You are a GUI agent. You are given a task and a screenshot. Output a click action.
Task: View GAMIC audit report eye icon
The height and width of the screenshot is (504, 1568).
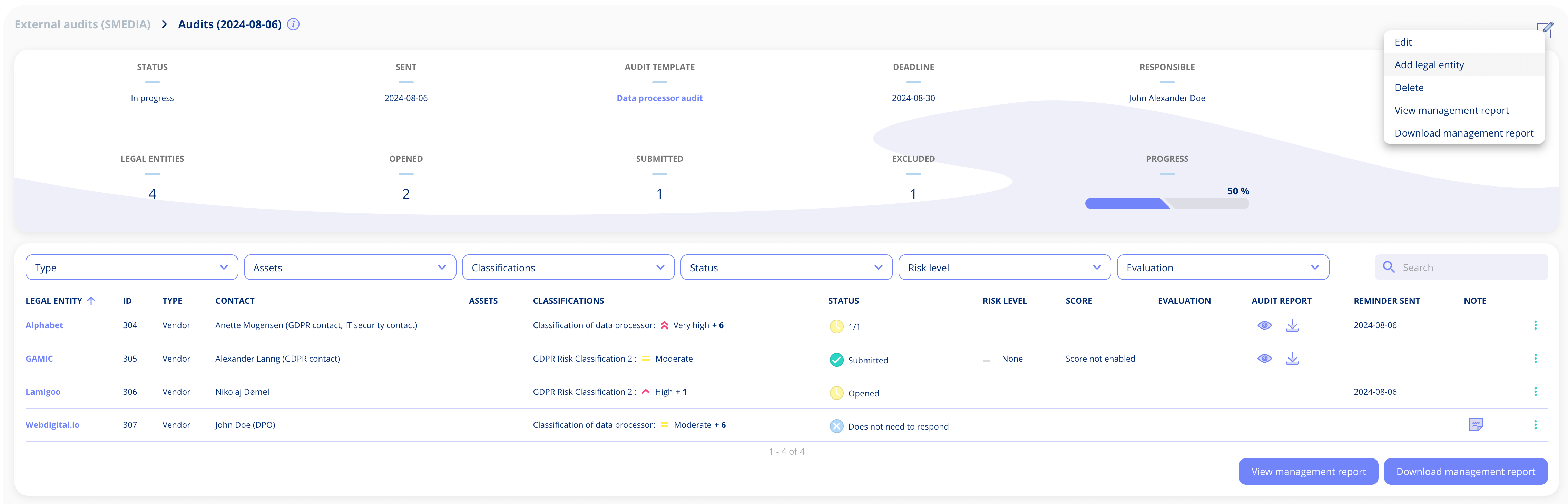(1264, 359)
